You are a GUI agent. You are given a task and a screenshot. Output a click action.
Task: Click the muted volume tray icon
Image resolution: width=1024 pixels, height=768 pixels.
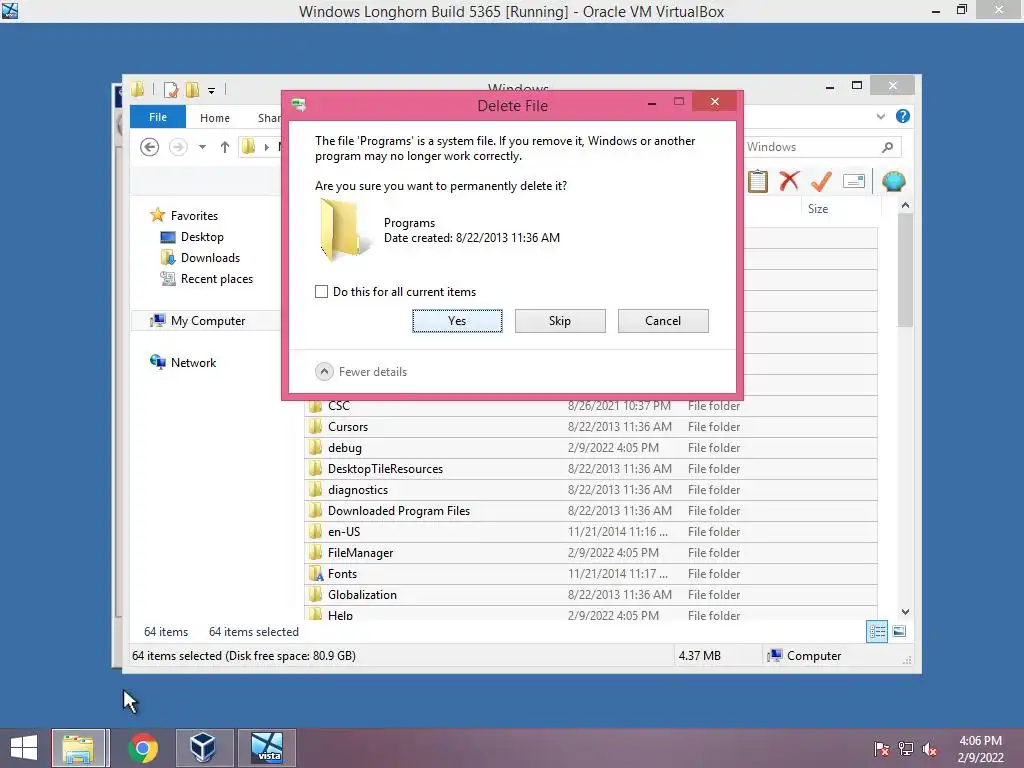coord(929,748)
